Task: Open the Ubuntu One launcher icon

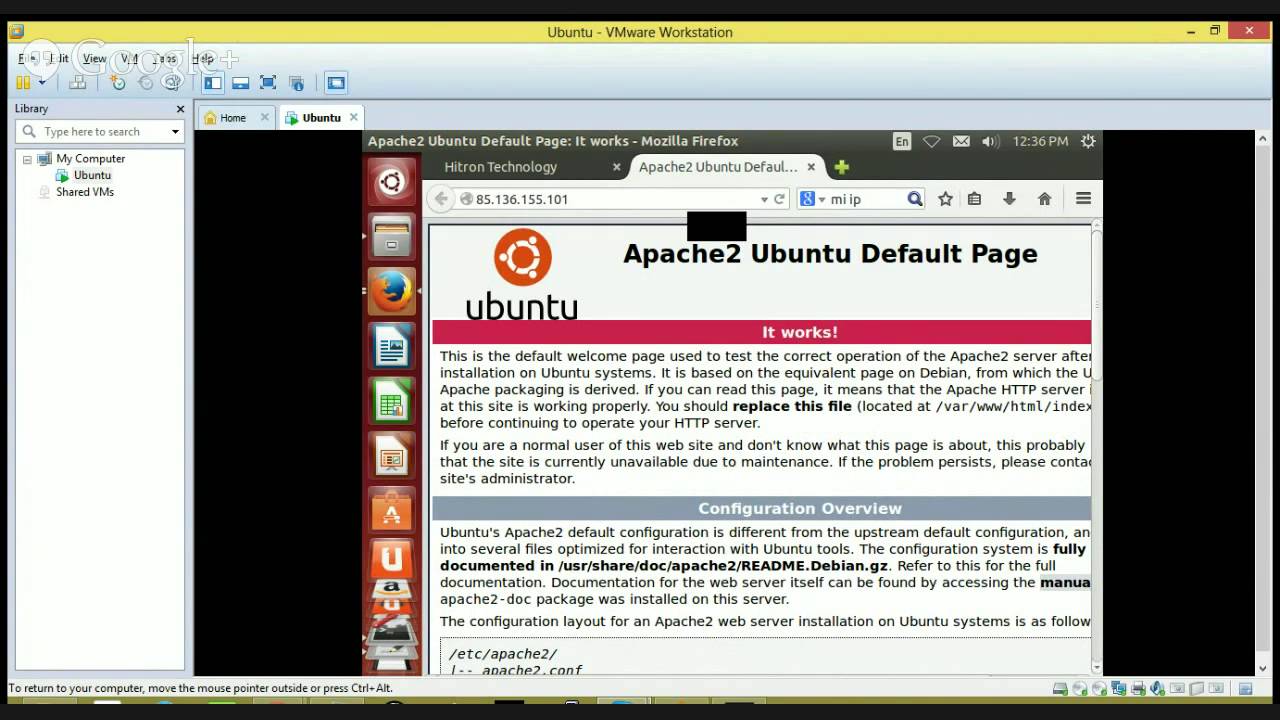Action: 391,559
